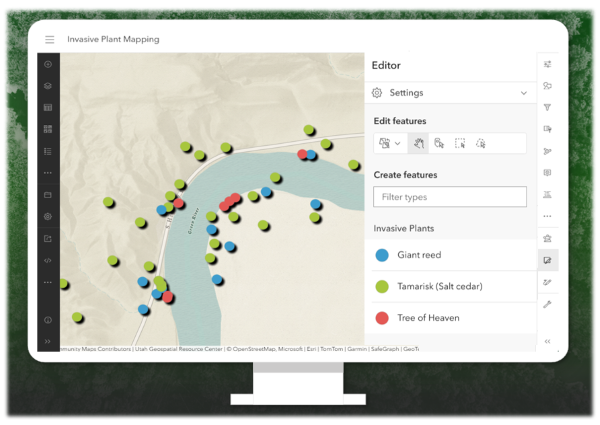Open the wrench Map tools icon

(548, 305)
